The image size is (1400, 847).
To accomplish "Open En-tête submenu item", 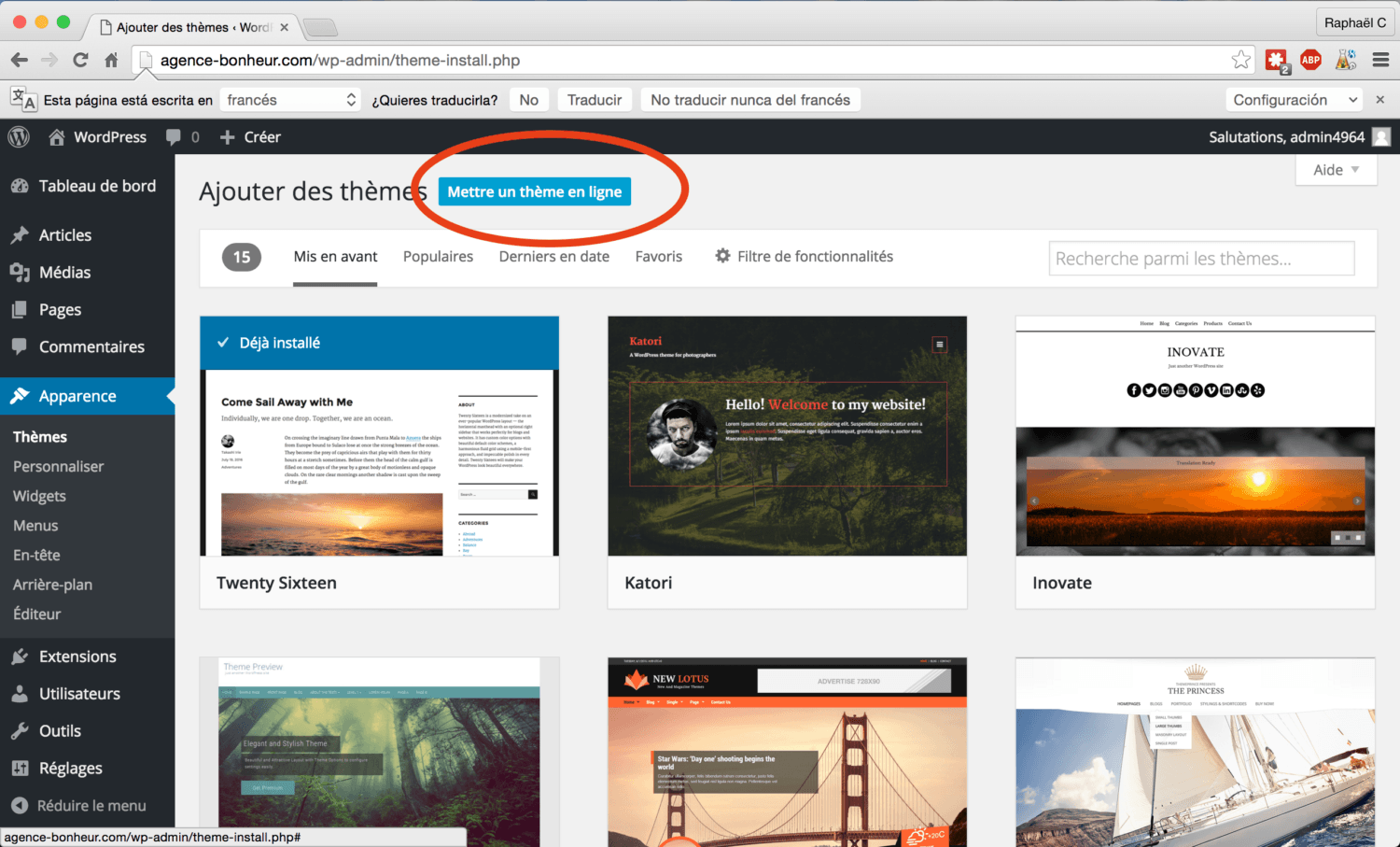I will tap(36, 555).
